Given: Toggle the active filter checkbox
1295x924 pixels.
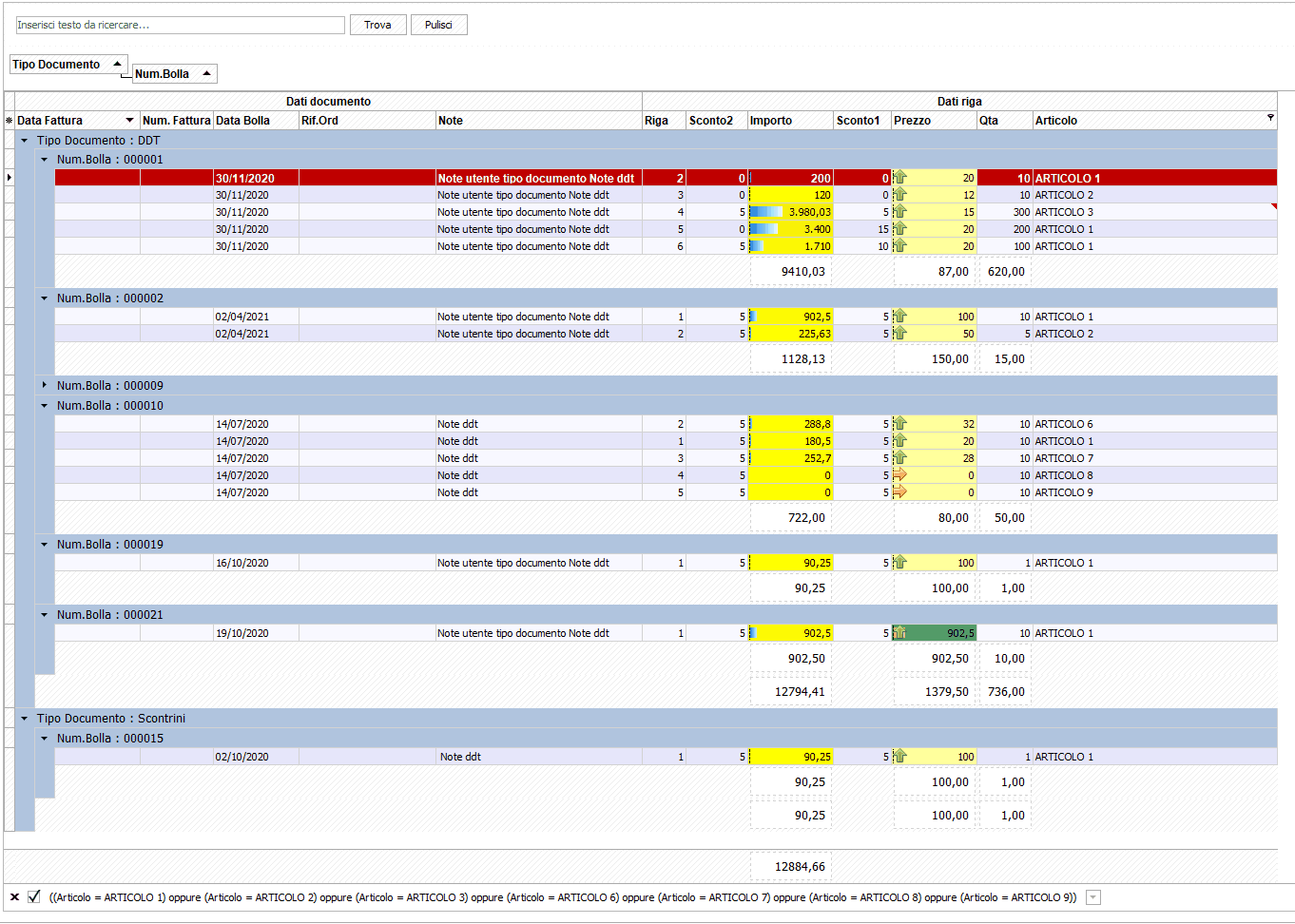Looking at the screenshot, I should pos(34,896).
